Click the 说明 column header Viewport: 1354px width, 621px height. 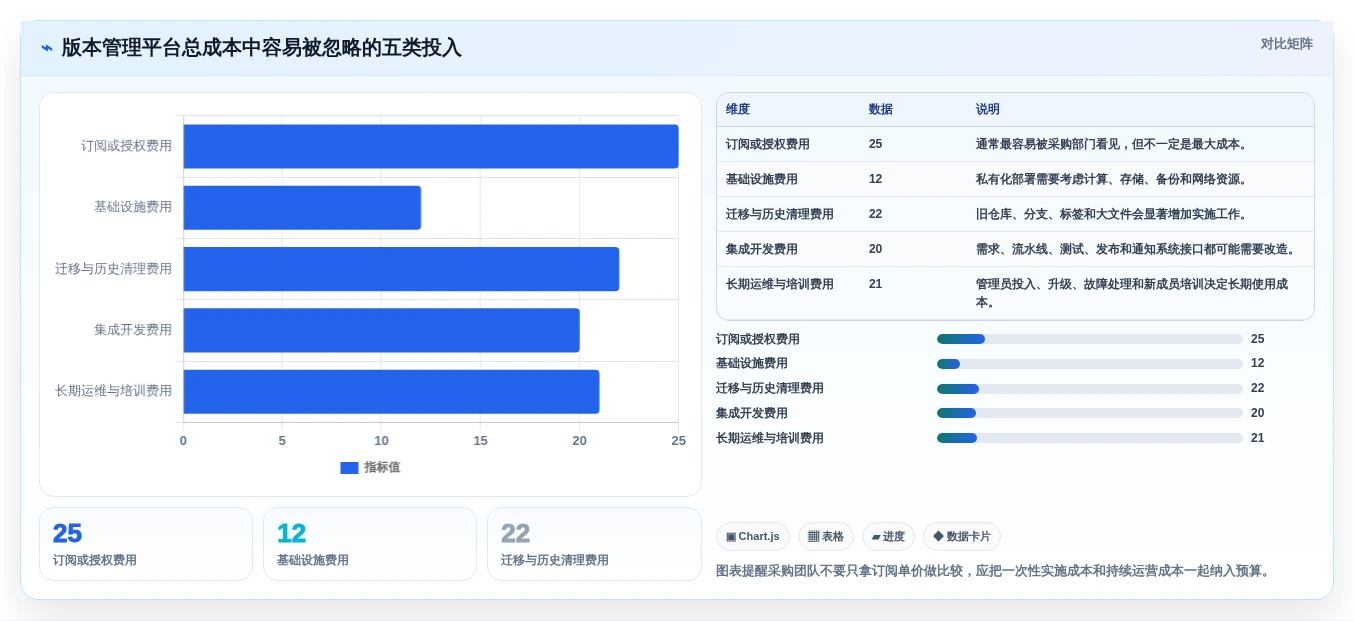tap(988, 109)
